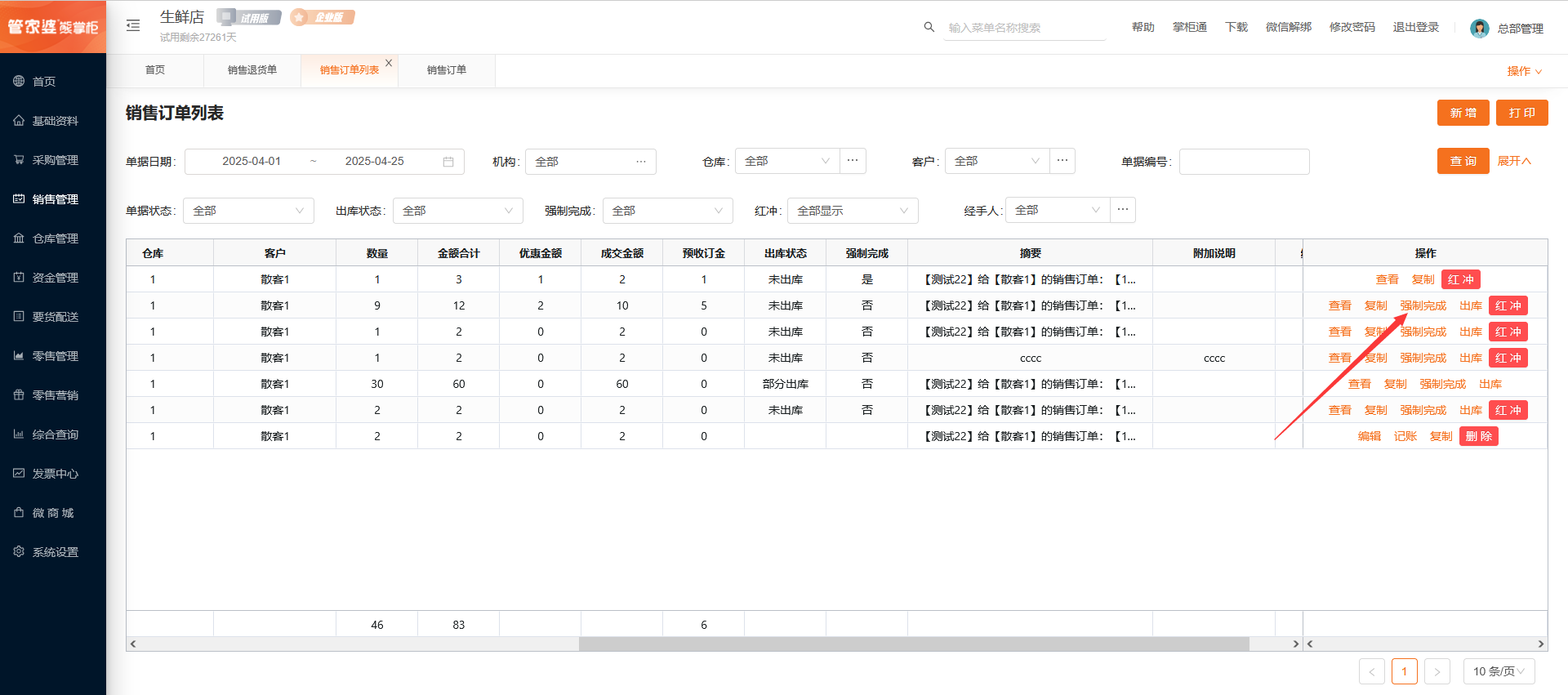Click the ellipsis button beside 仓库 dropdown

853,161
